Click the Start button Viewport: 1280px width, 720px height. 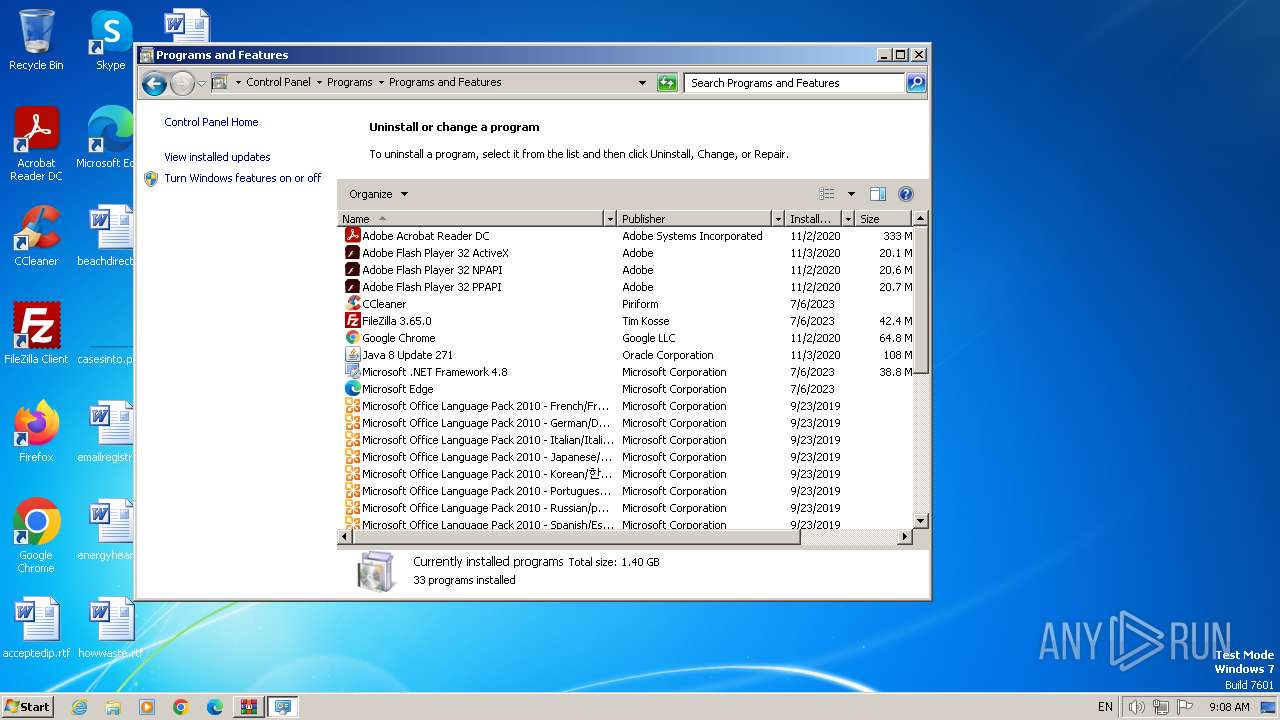(28, 707)
